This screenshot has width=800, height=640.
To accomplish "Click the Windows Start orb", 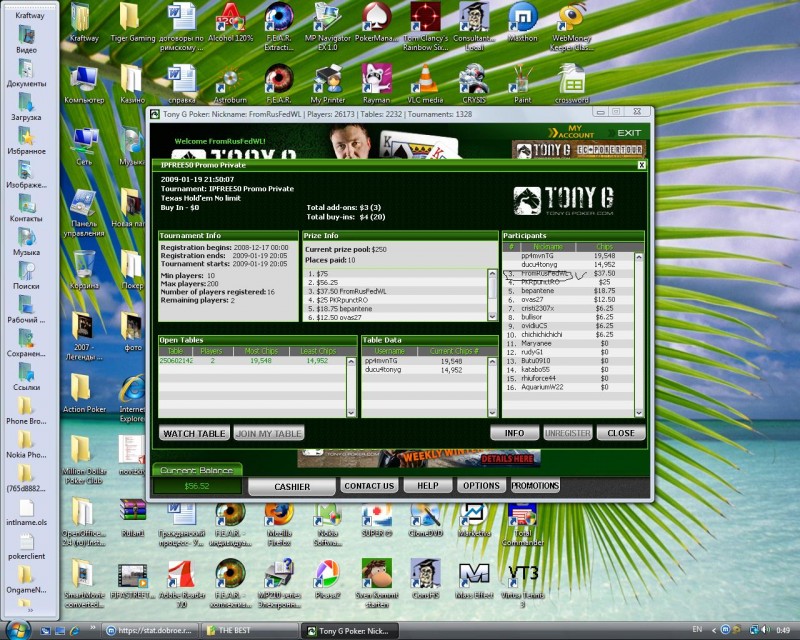I will 19,630.
